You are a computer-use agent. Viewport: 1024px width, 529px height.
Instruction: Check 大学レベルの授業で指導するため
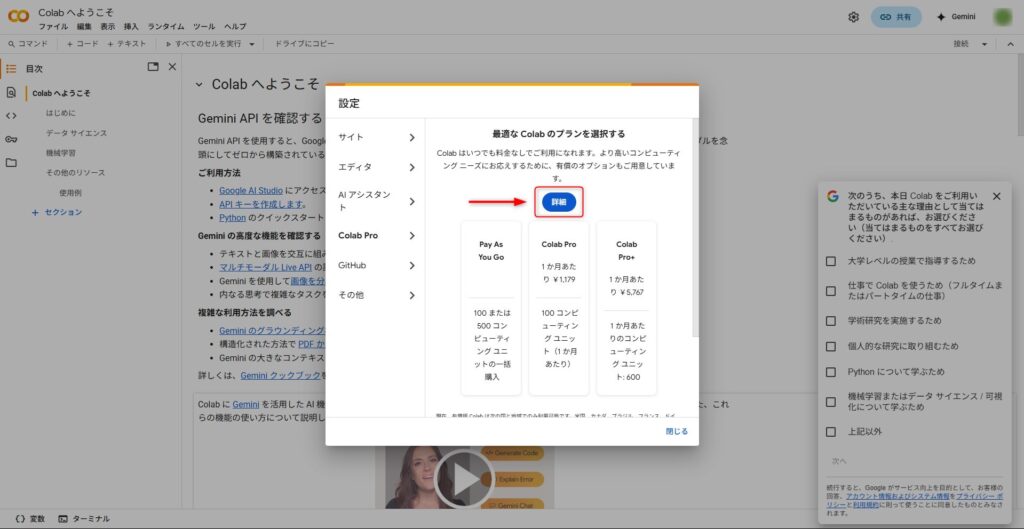pos(831,261)
